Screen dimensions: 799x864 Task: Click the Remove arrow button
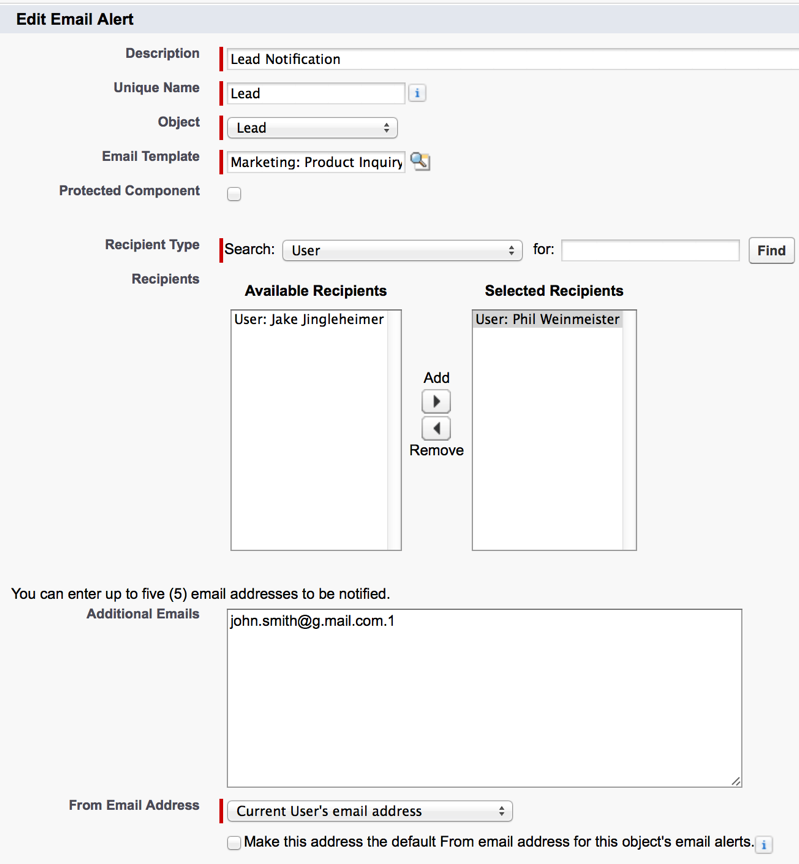coord(436,428)
